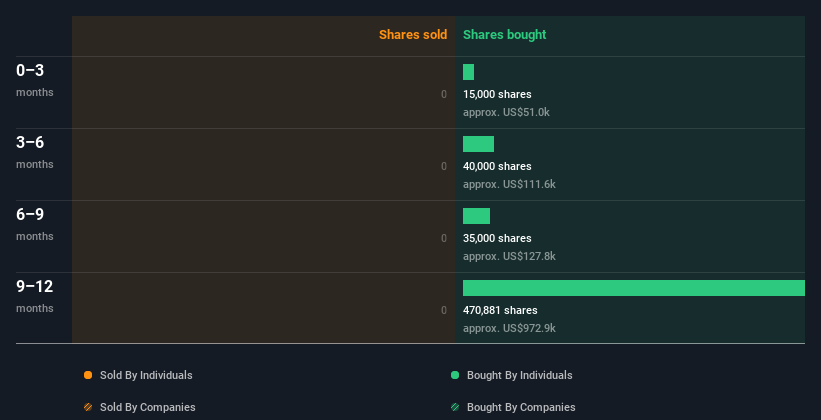Click the 3–6 months green bar
821x420 pixels.
click(x=479, y=144)
